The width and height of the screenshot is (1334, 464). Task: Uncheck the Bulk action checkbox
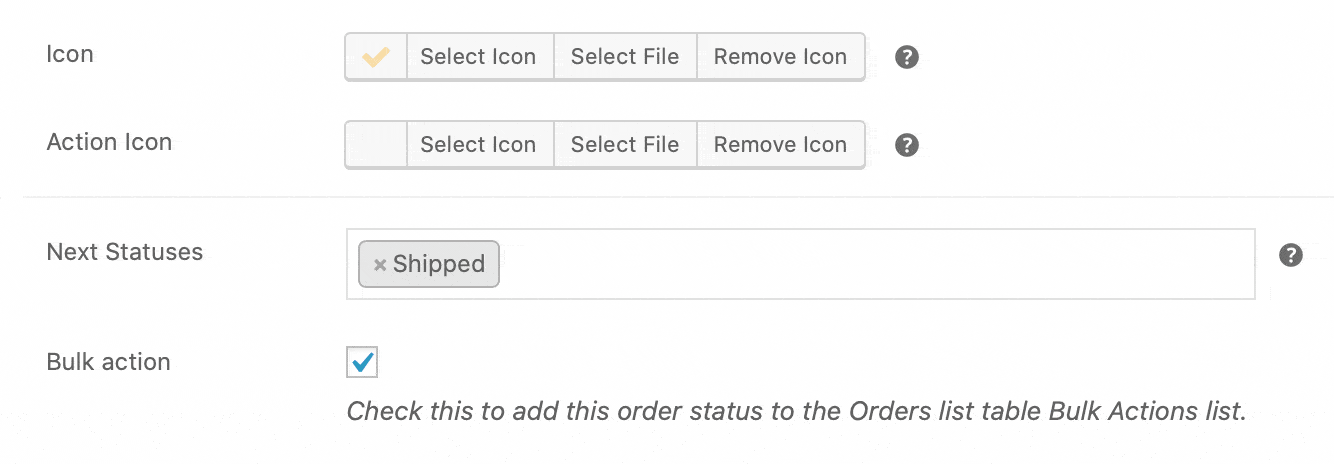[362, 362]
